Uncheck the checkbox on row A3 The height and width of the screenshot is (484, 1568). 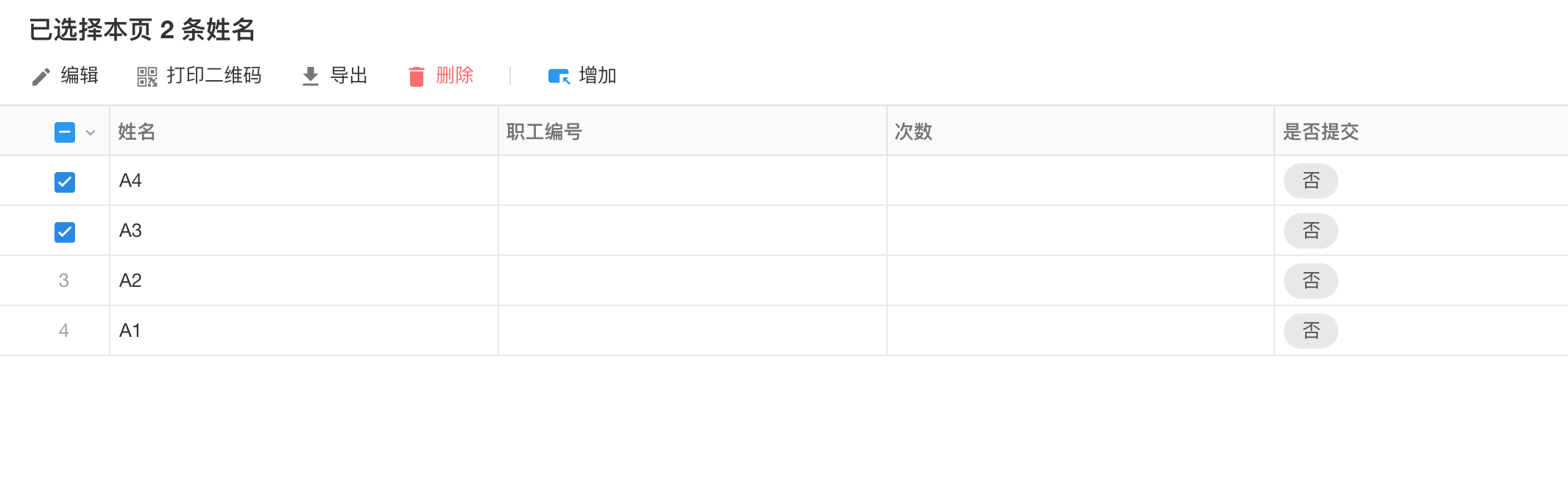64,231
